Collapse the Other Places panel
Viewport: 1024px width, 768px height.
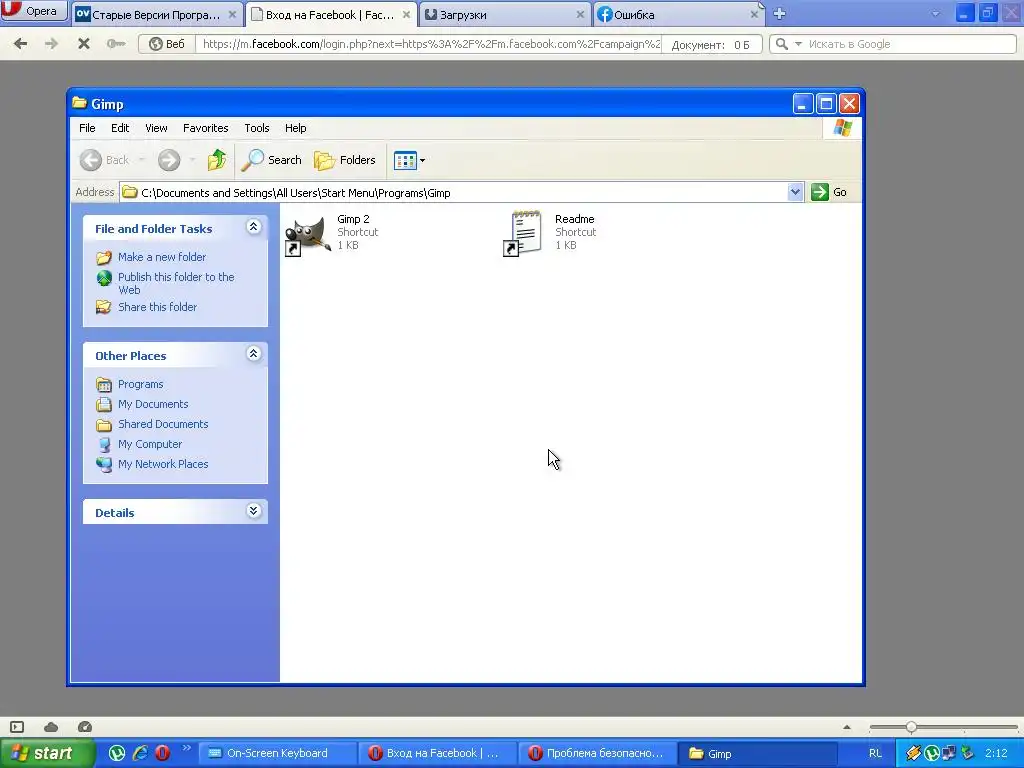(x=253, y=354)
